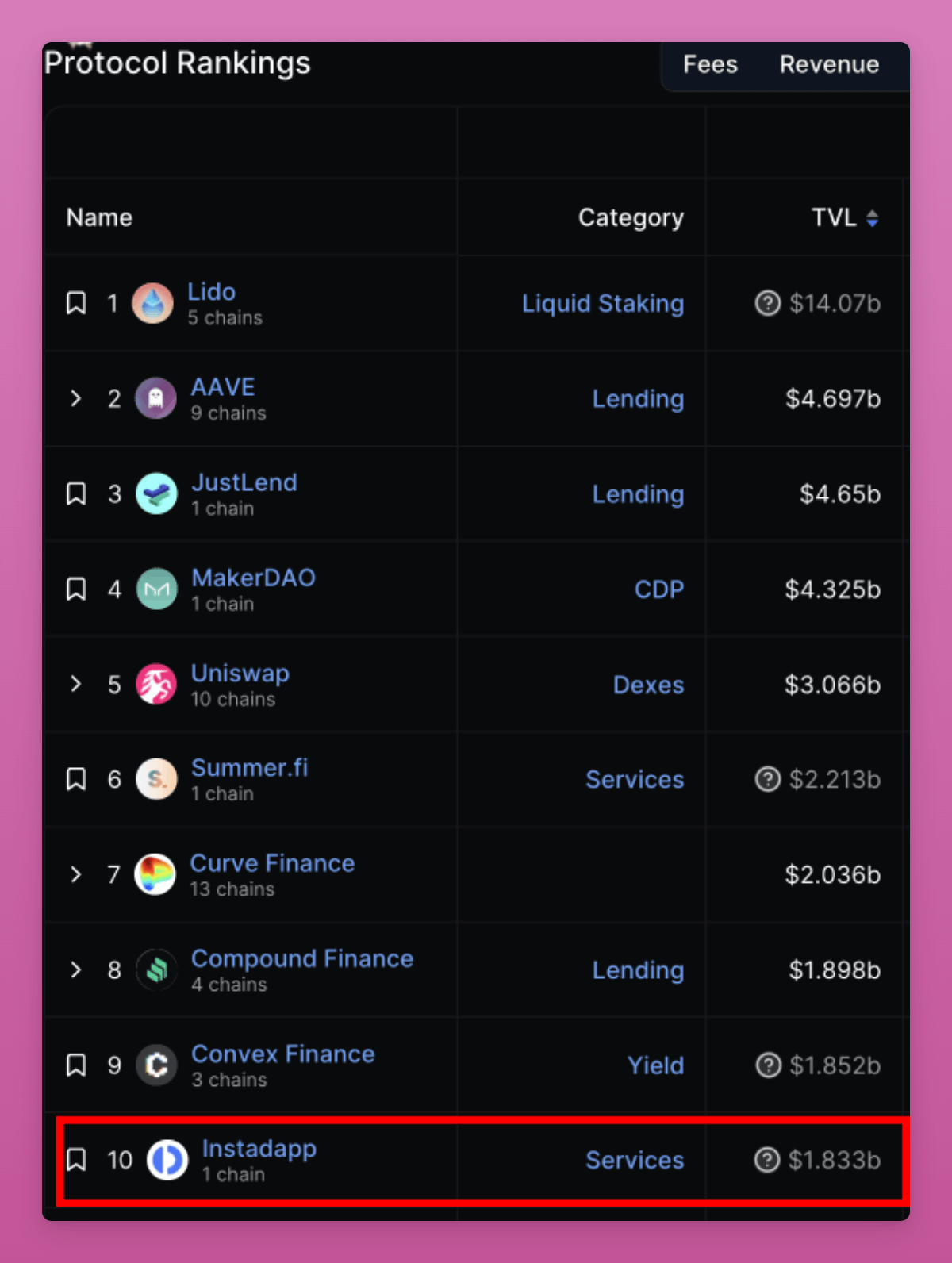Open the Liquid Staking category link
This screenshot has height=1263, width=952.
point(602,303)
